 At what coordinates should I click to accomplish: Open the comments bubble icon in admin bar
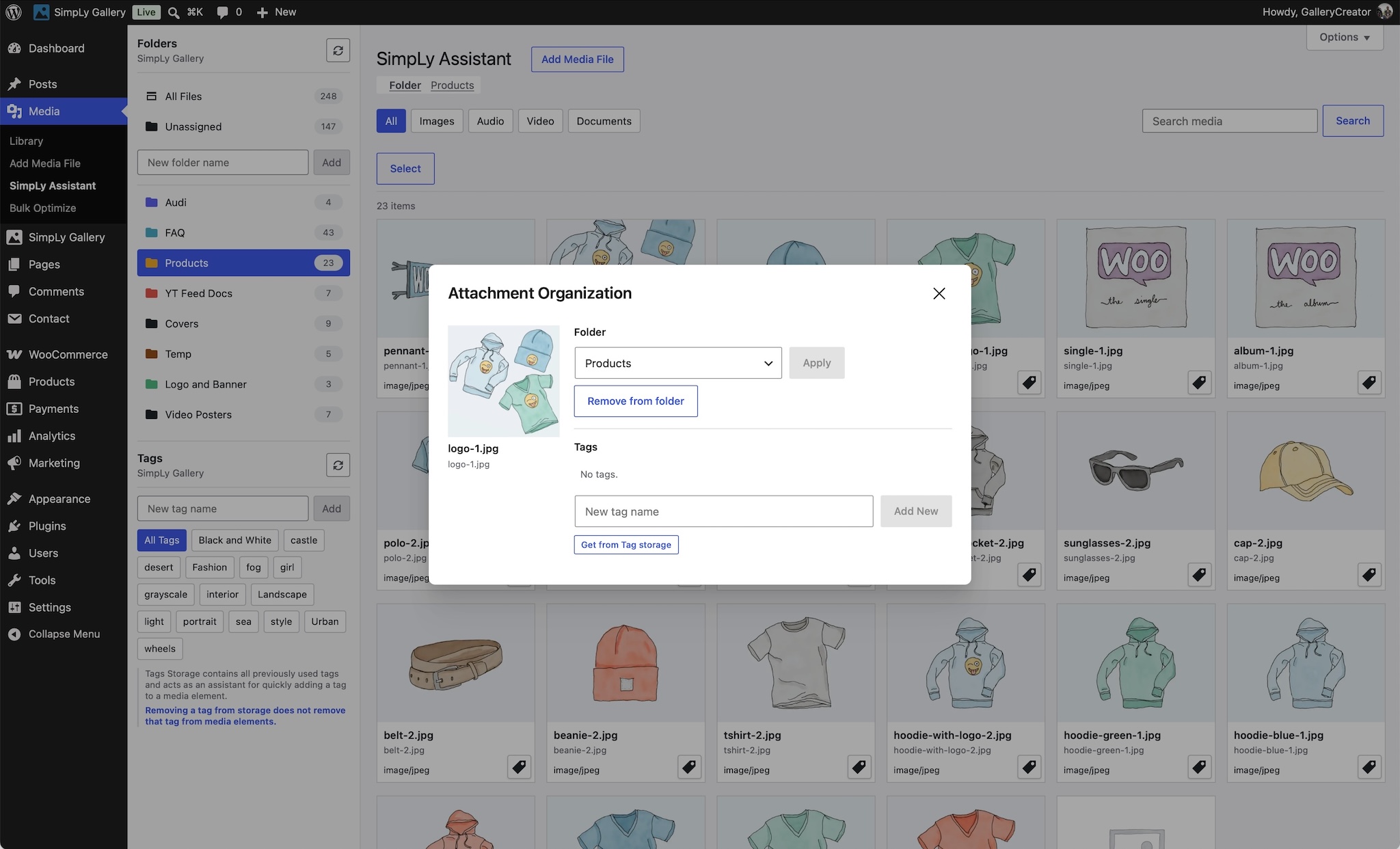coord(222,12)
